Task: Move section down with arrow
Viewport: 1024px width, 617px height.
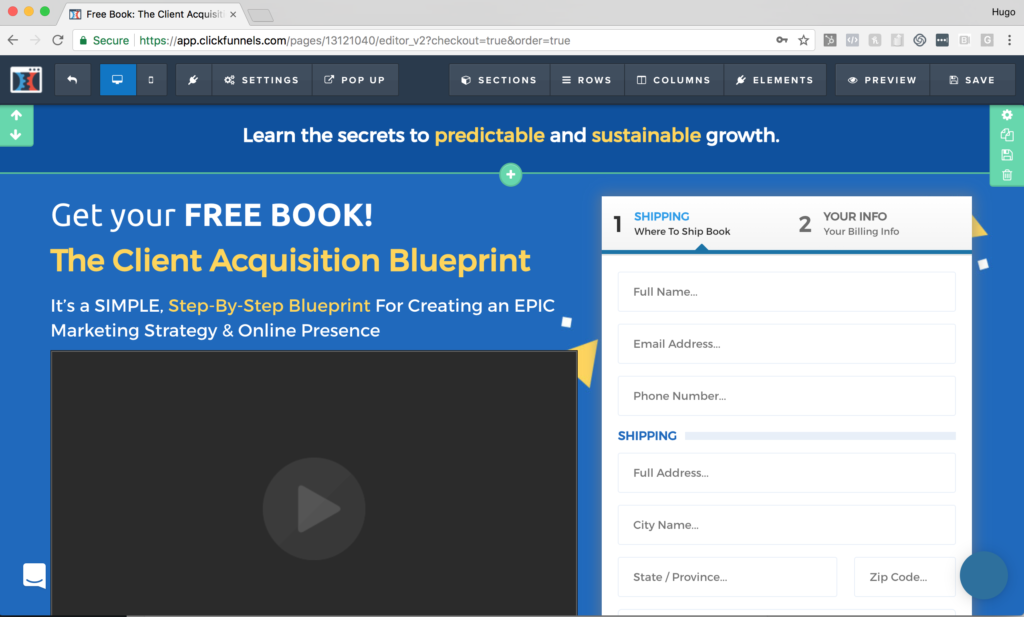Action: click(16, 134)
